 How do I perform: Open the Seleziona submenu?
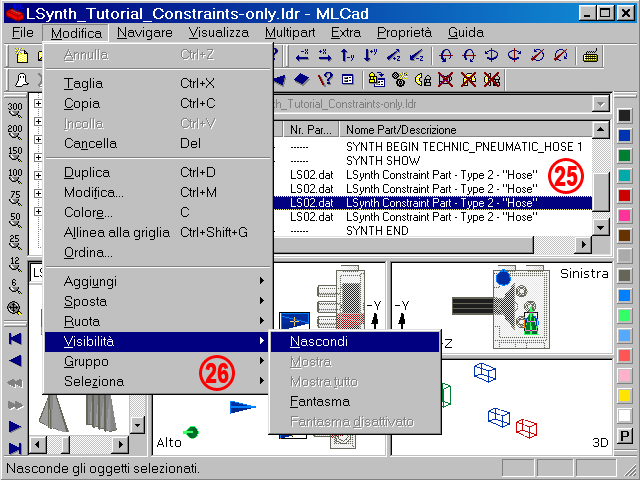[x=157, y=381]
